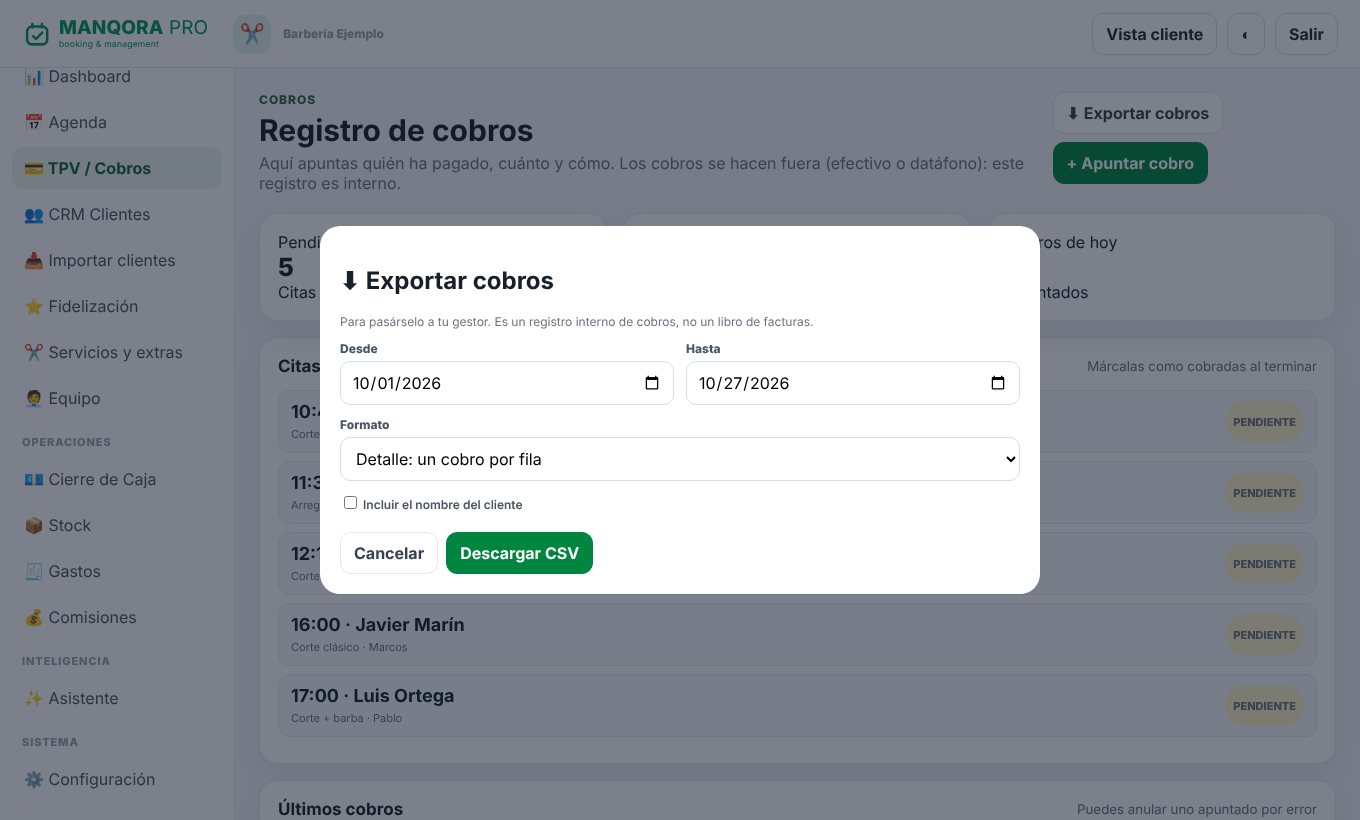Click the Comisiones money bag icon
This screenshot has width=1360, height=820.
coord(33,618)
